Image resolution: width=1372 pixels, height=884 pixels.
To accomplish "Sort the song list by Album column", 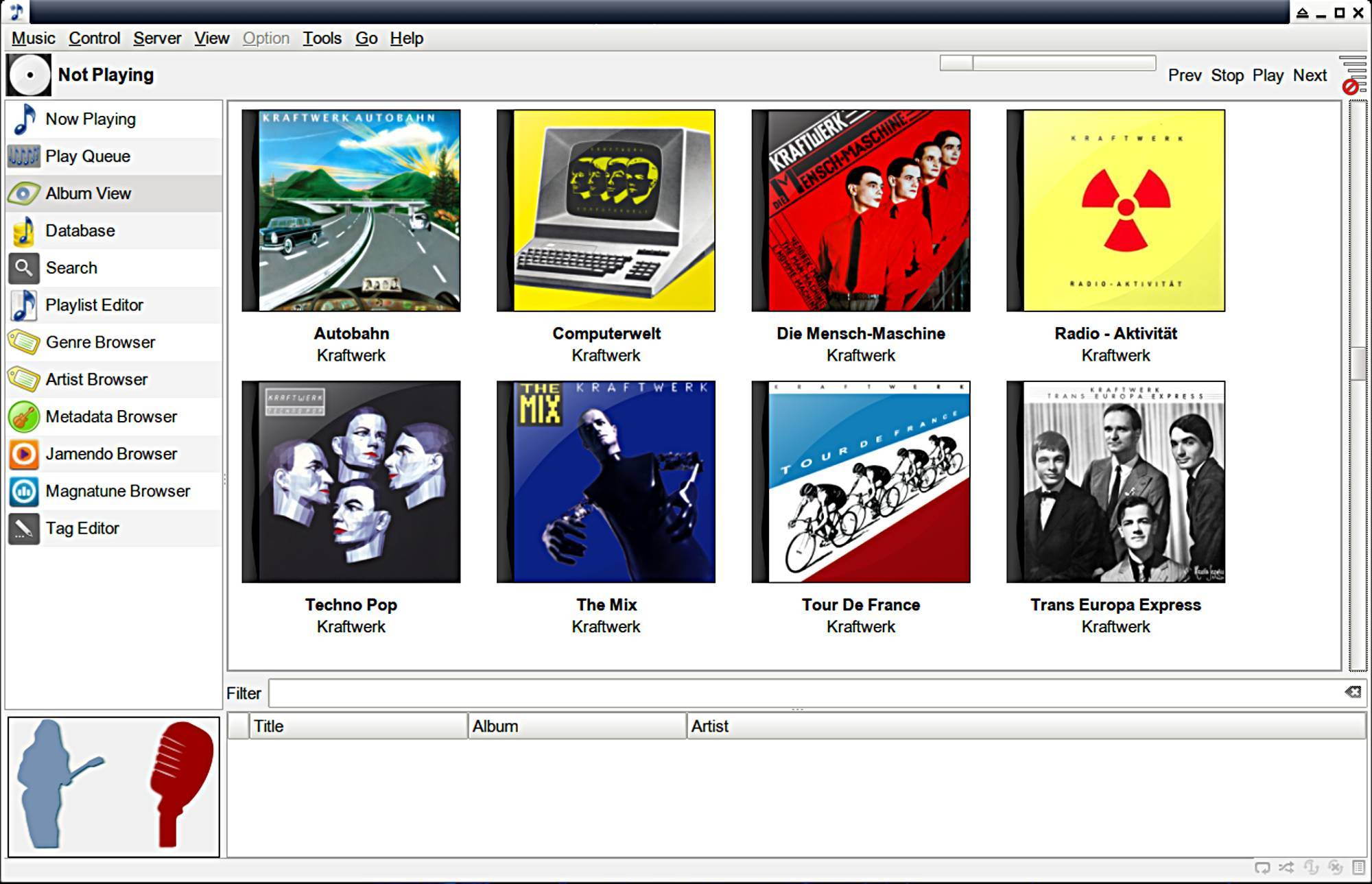I will tap(577, 726).
